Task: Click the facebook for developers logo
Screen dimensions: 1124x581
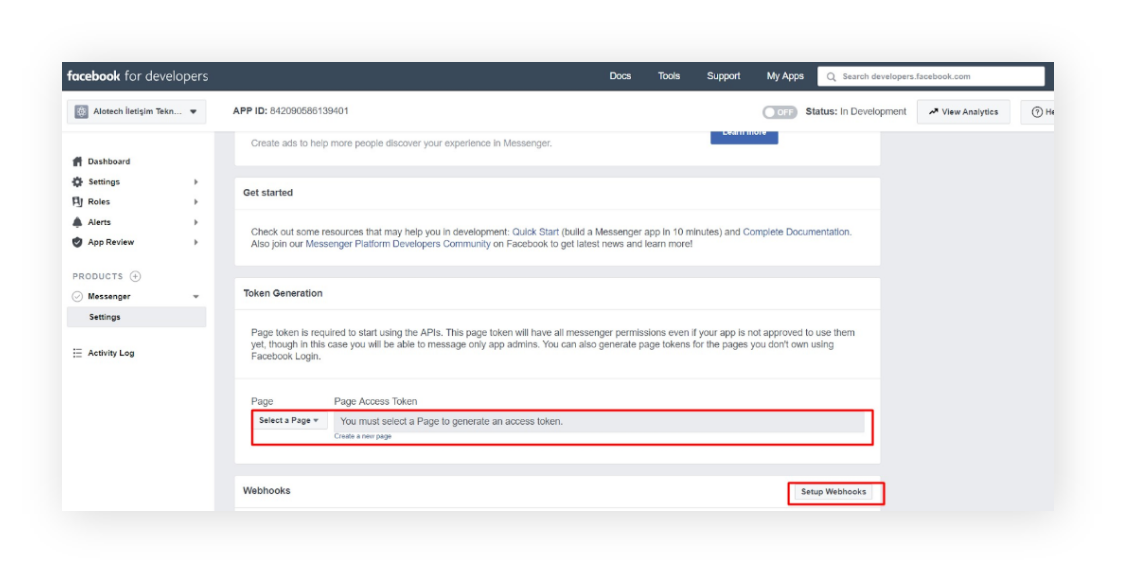Action: [x=138, y=76]
